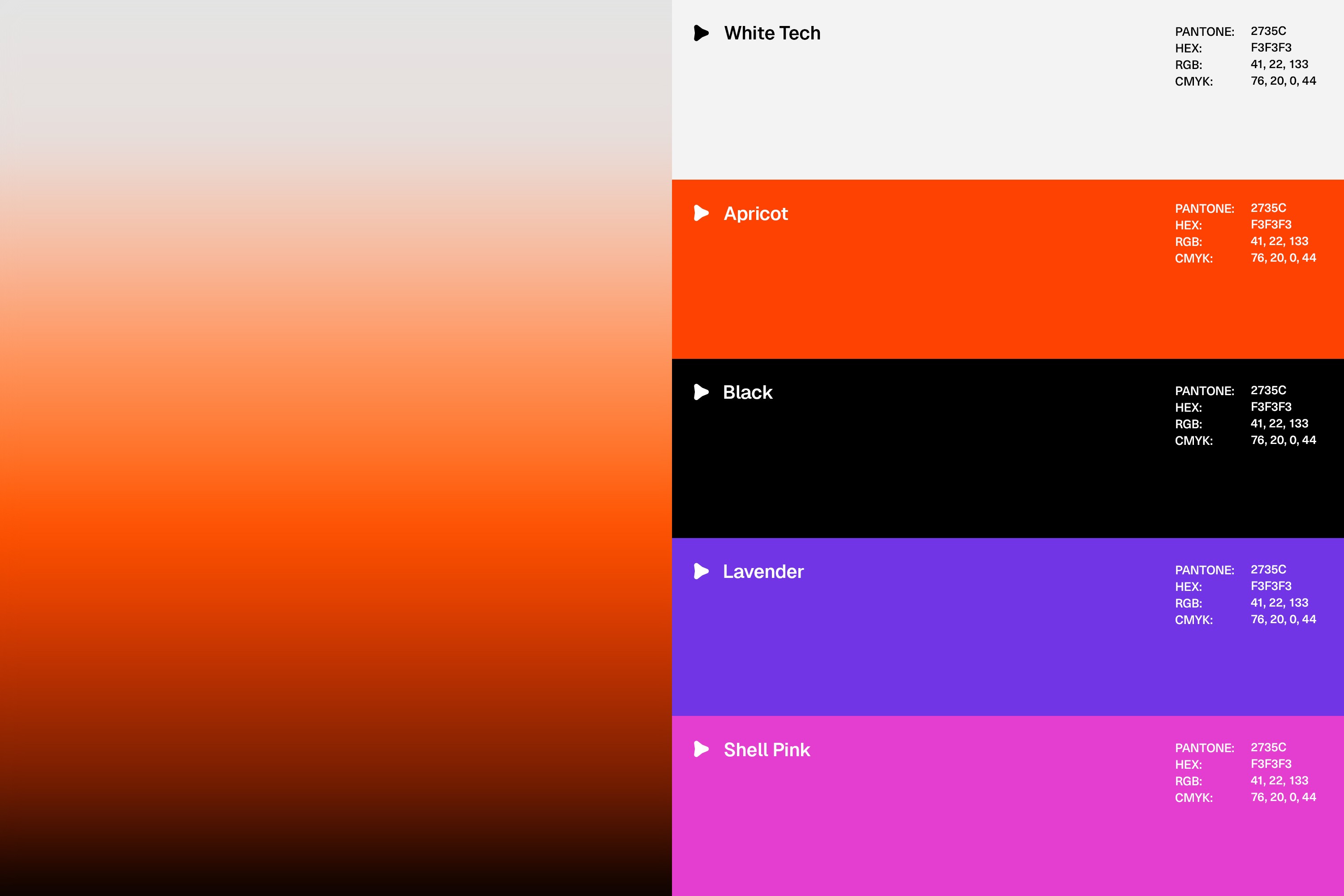This screenshot has height=896, width=1344.
Task: Select the White Tech color title
Action: [x=772, y=33]
